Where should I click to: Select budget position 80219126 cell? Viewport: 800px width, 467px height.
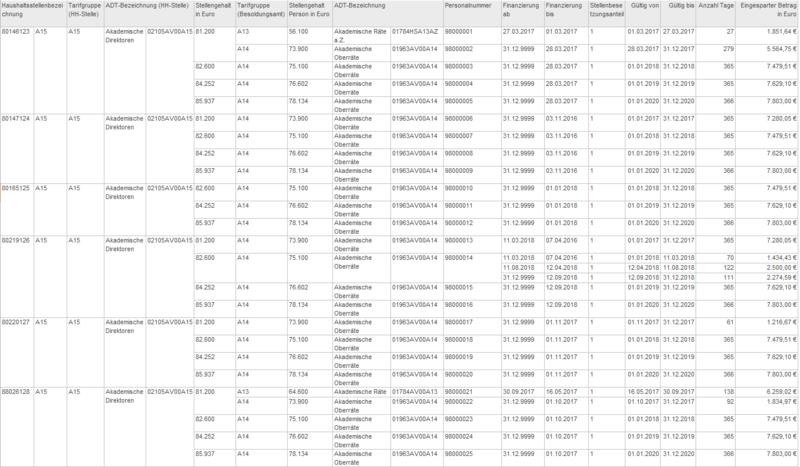[16, 240]
